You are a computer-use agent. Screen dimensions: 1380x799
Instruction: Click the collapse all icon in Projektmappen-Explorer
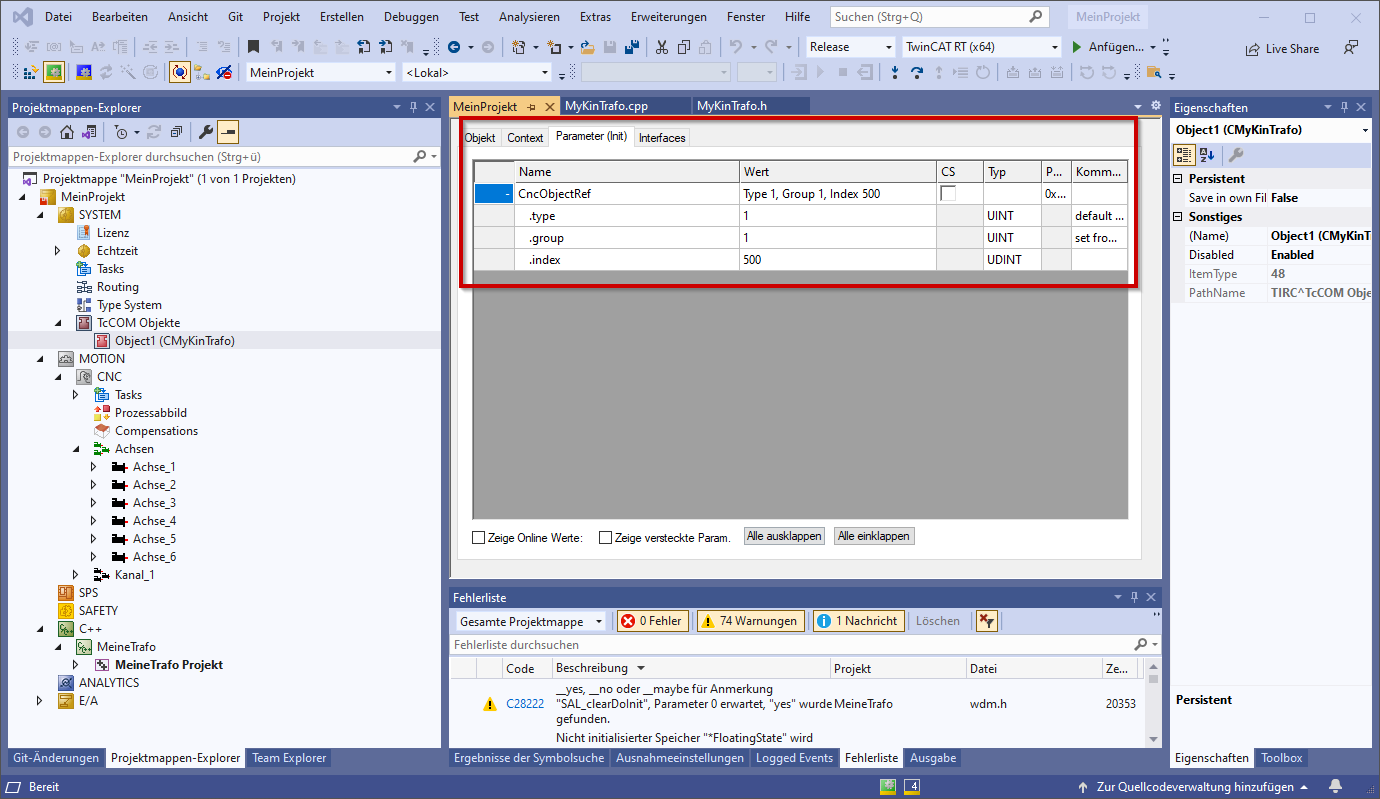tap(177, 132)
